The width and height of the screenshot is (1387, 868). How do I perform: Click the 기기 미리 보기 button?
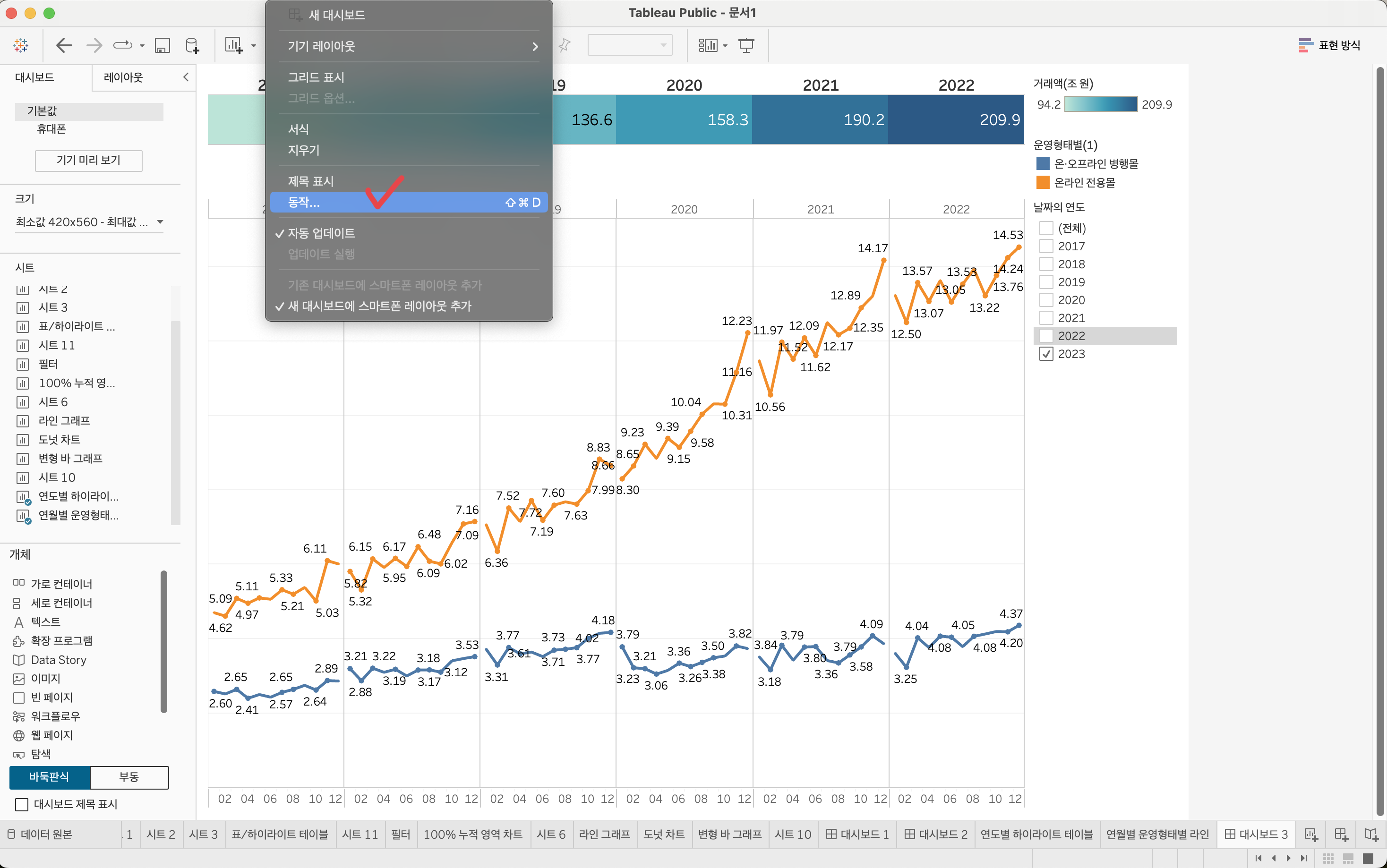(88, 160)
